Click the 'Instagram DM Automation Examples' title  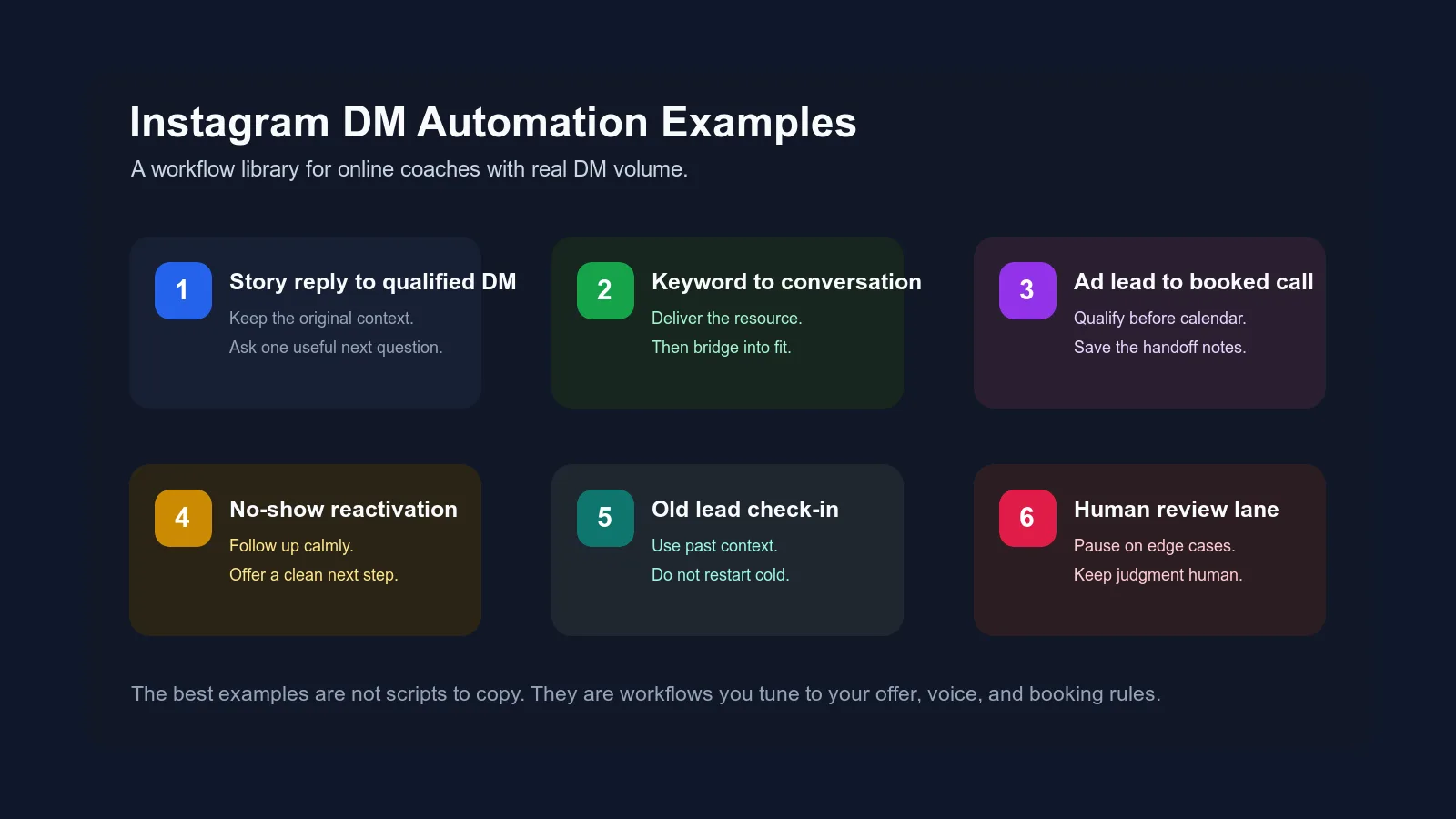(x=493, y=123)
